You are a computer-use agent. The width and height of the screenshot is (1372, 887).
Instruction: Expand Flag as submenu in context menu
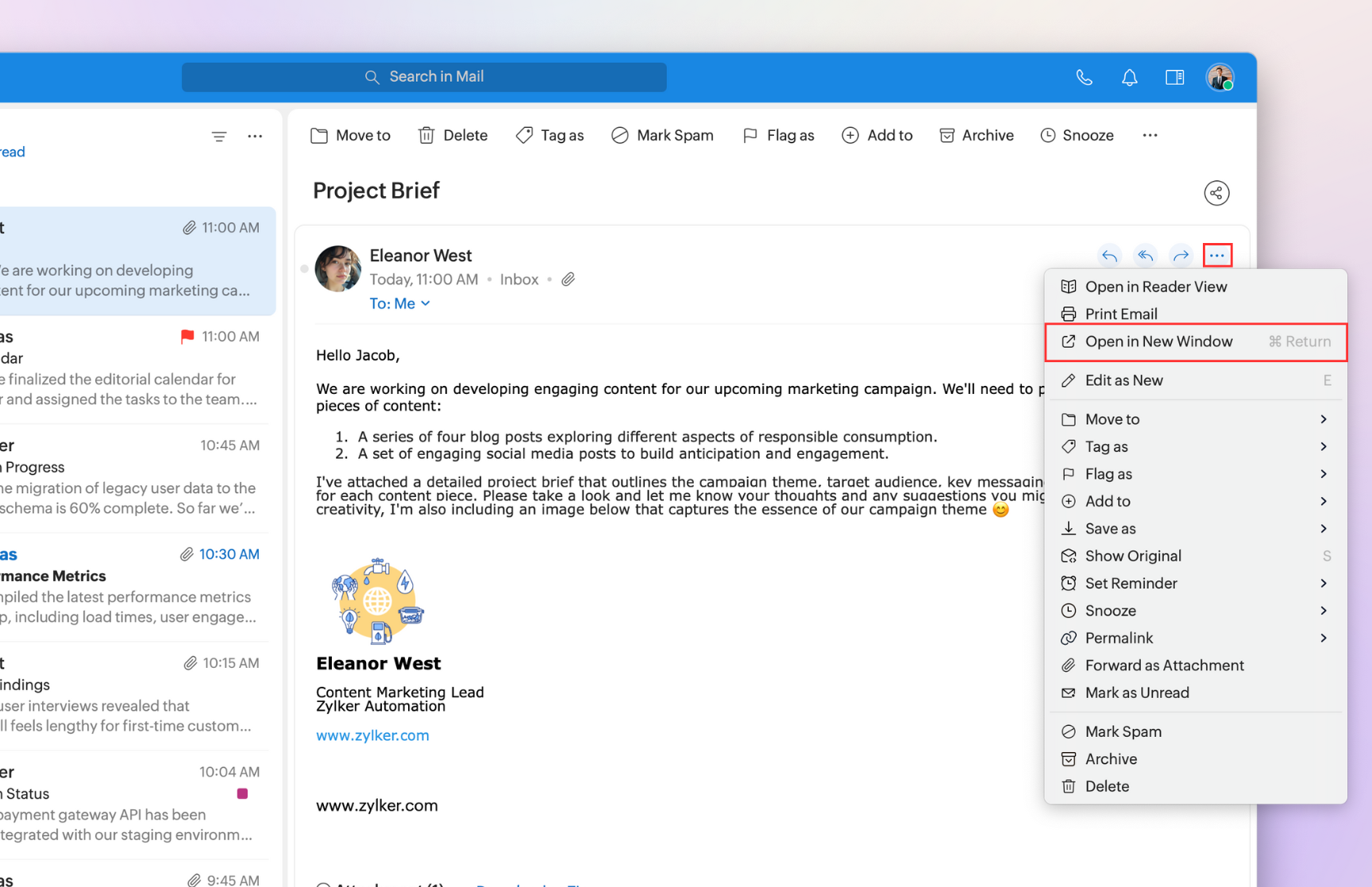(x=1196, y=474)
